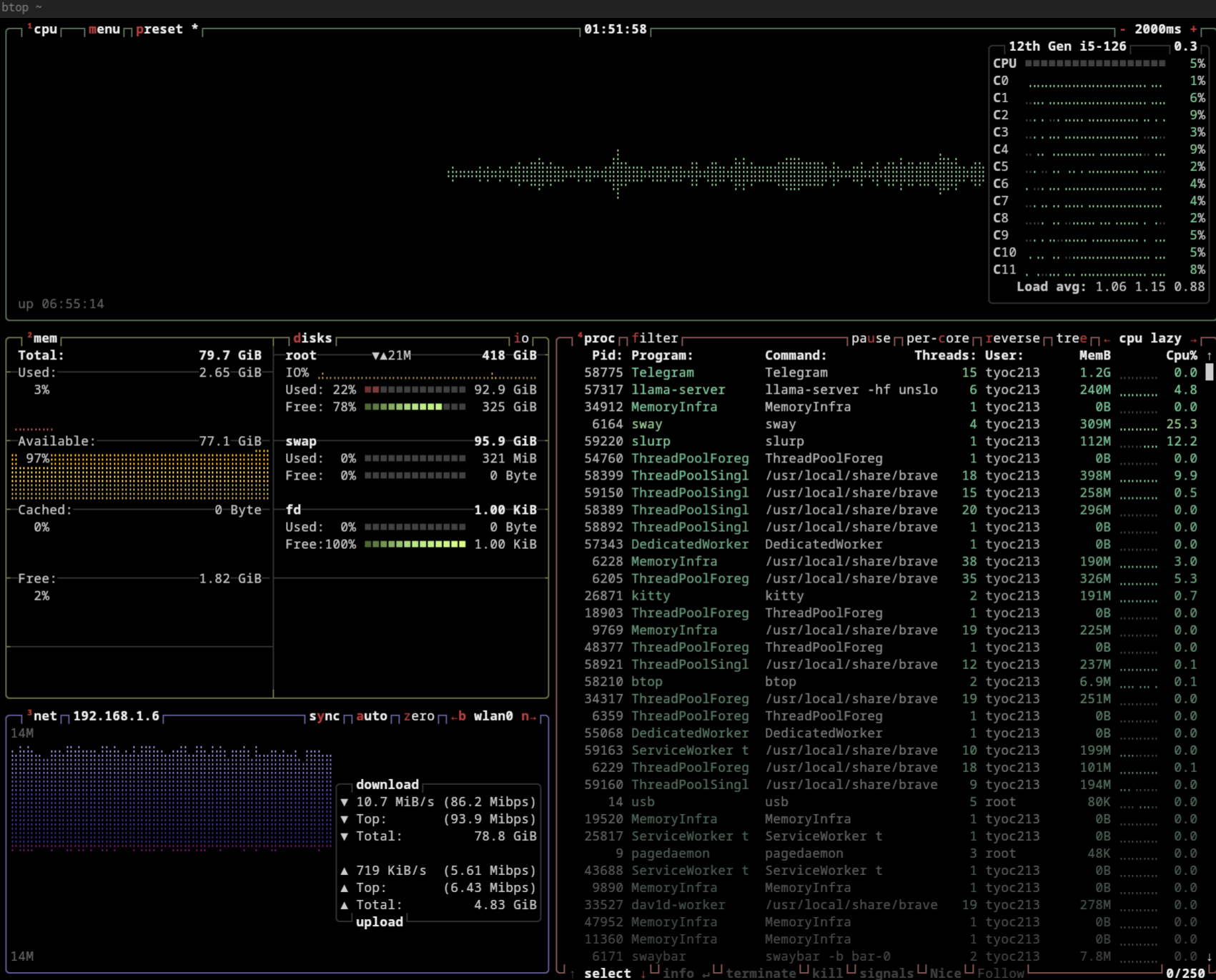Toggle per-core CPU usage in processes
The height and width of the screenshot is (980, 1216).
click(x=938, y=339)
